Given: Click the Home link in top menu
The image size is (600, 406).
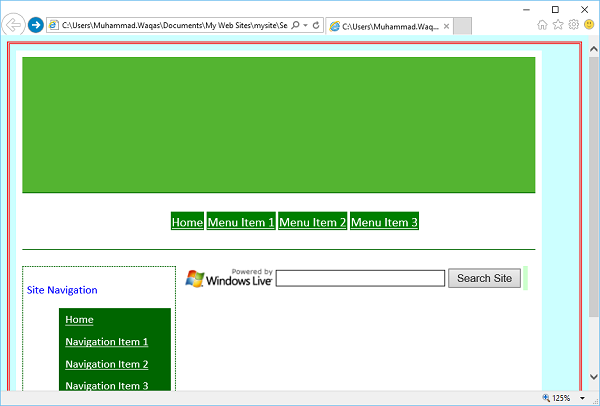Looking at the screenshot, I should 187,222.
